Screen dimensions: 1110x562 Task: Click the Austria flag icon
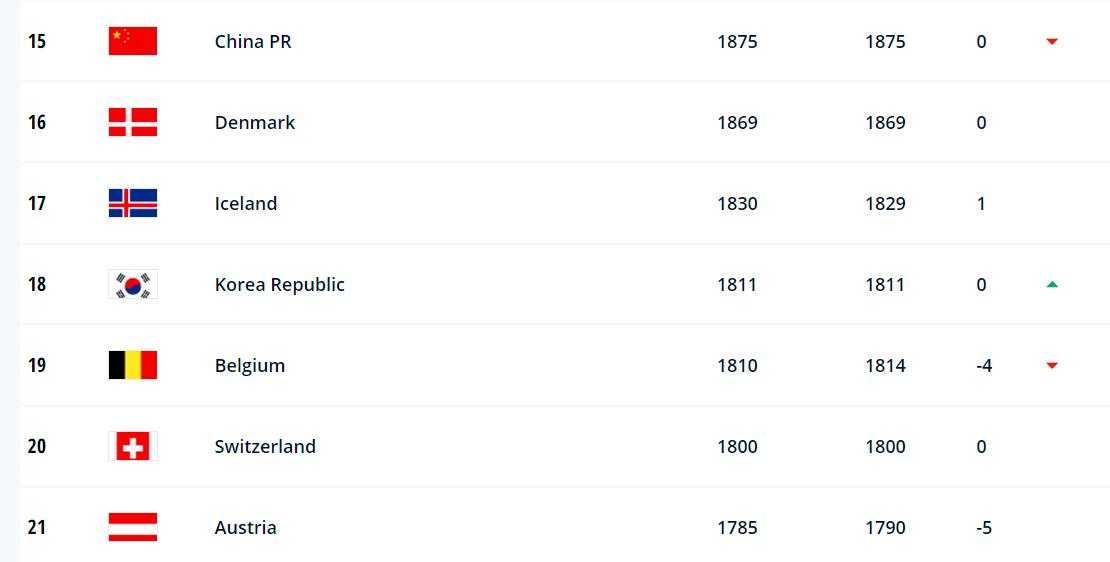pos(132,527)
